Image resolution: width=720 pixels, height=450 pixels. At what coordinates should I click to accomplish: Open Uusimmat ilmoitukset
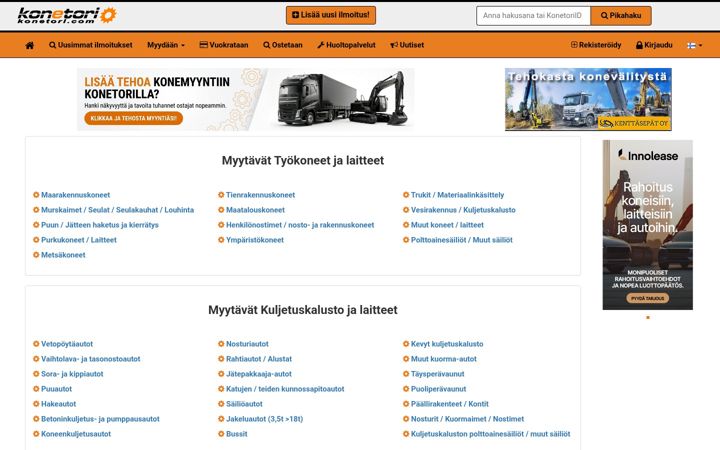click(90, 45)
